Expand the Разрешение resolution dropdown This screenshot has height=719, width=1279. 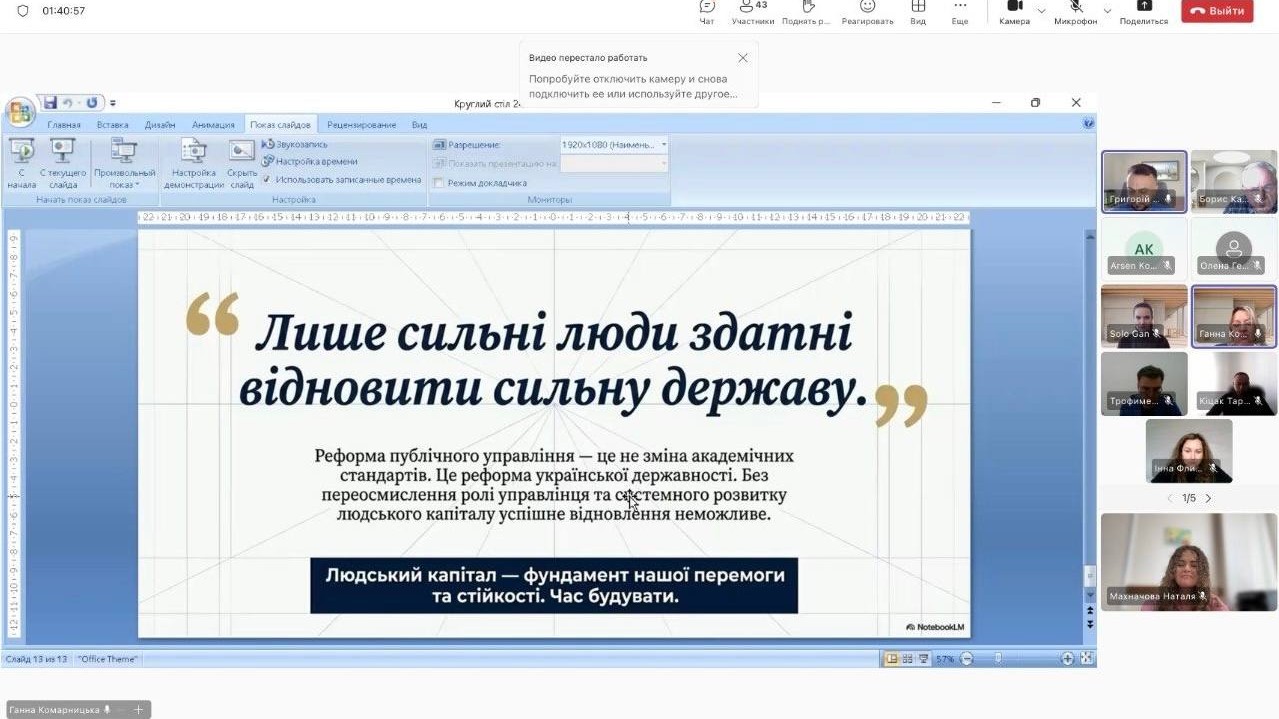[664, 145]
